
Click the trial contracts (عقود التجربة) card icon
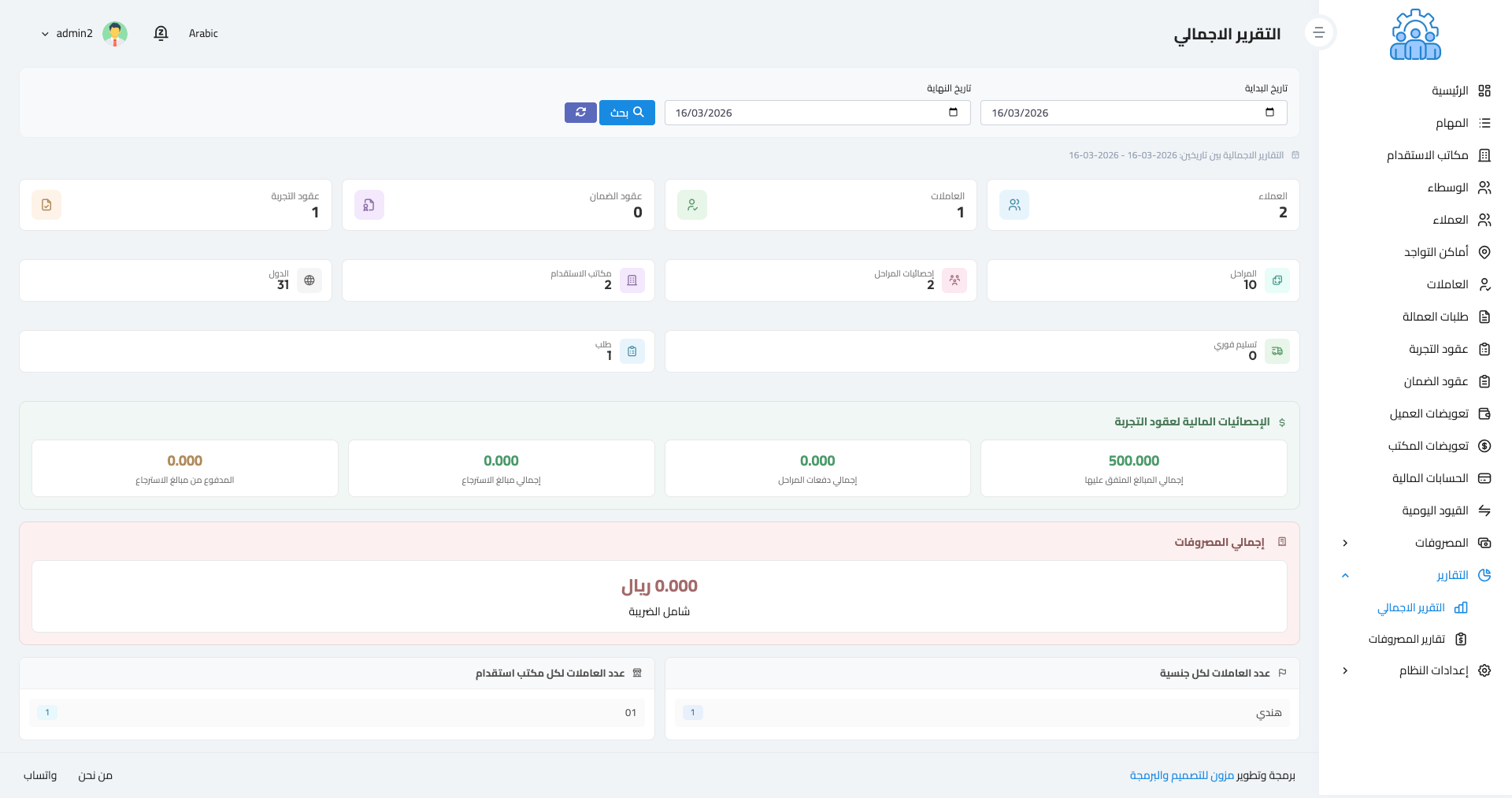tap(46, 205)
